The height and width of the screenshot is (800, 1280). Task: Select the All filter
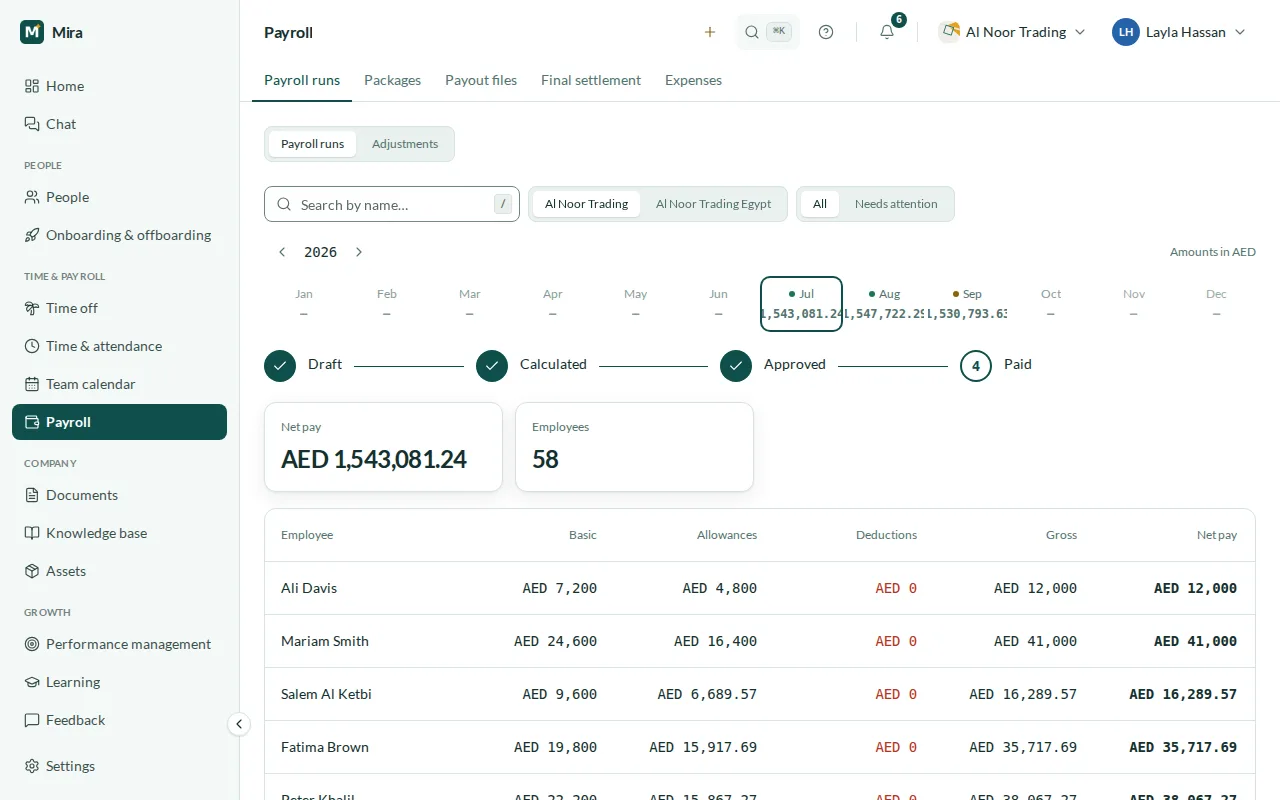820,204
